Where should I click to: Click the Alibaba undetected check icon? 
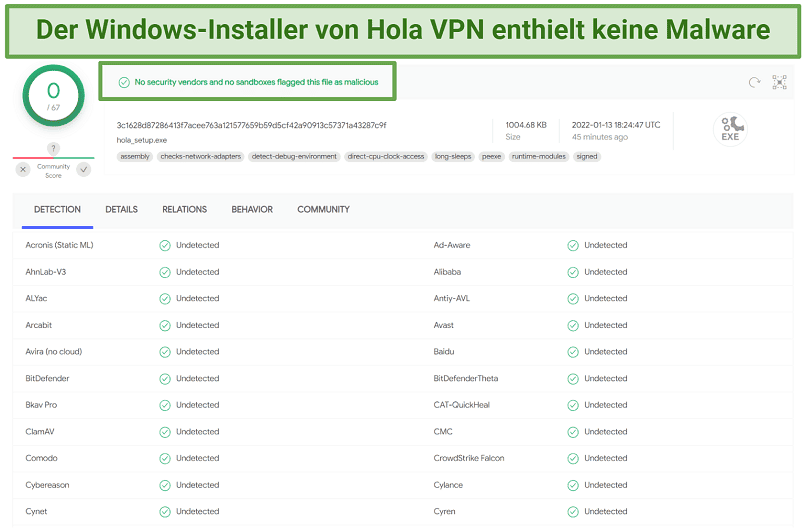pyautogui.click(x=573, y=272)
